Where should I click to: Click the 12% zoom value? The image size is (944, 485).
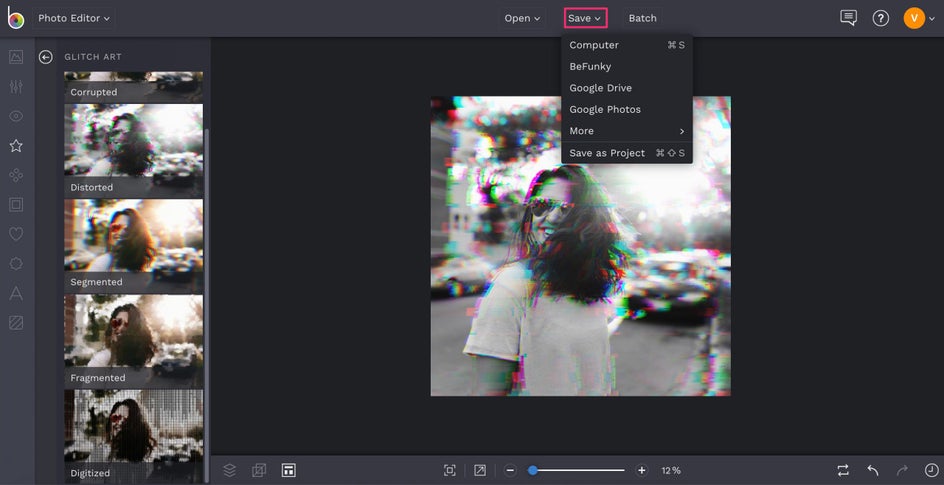671,471
